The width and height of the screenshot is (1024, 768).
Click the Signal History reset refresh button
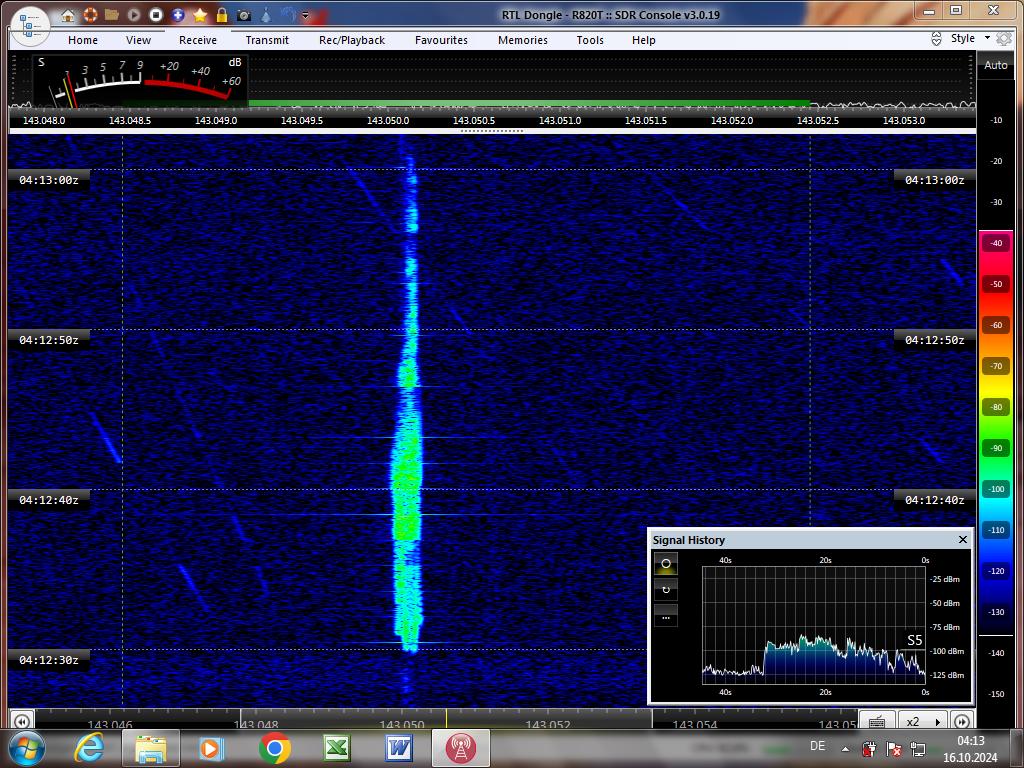tap(665, 590)
